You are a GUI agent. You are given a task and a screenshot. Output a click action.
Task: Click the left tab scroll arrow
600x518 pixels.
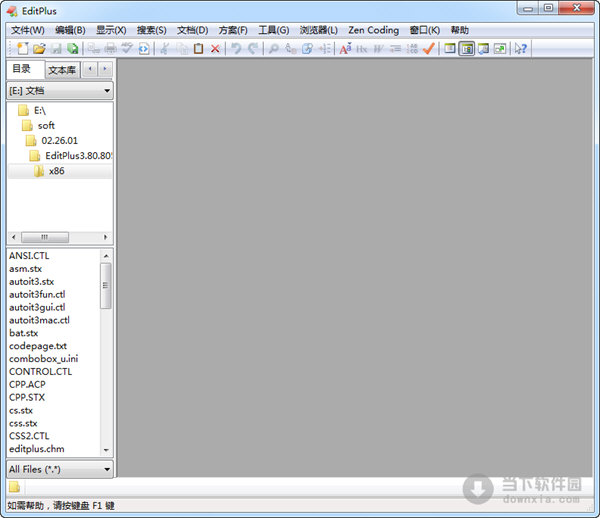(90, 69)
